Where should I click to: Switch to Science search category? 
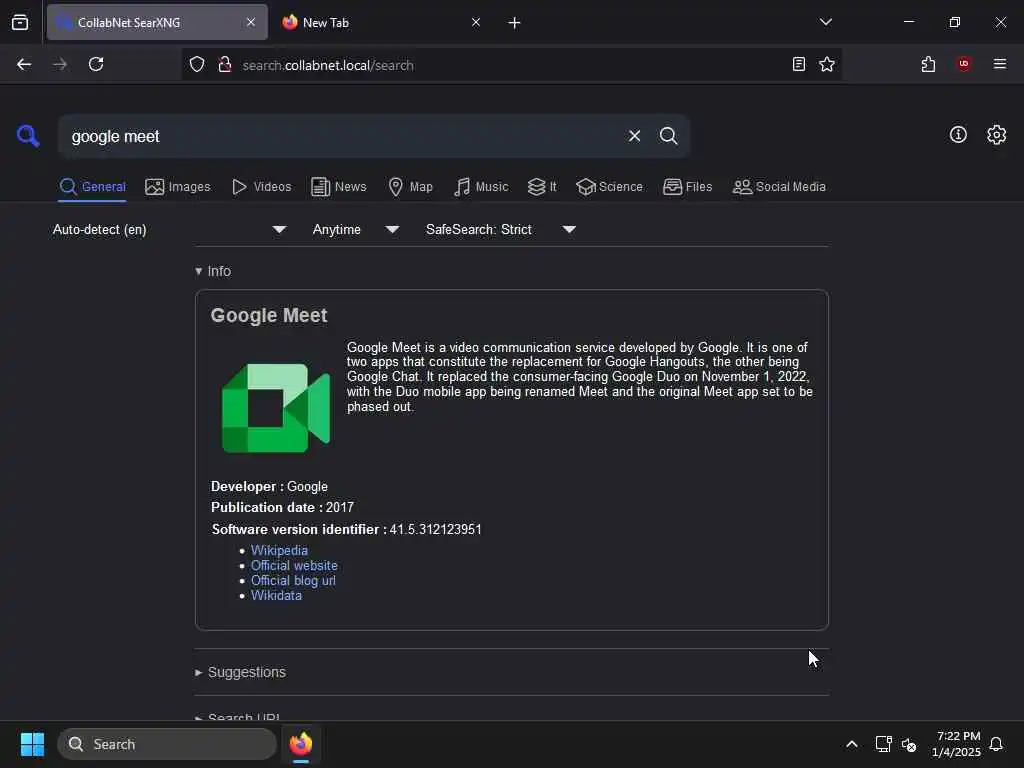coord(609,187)
